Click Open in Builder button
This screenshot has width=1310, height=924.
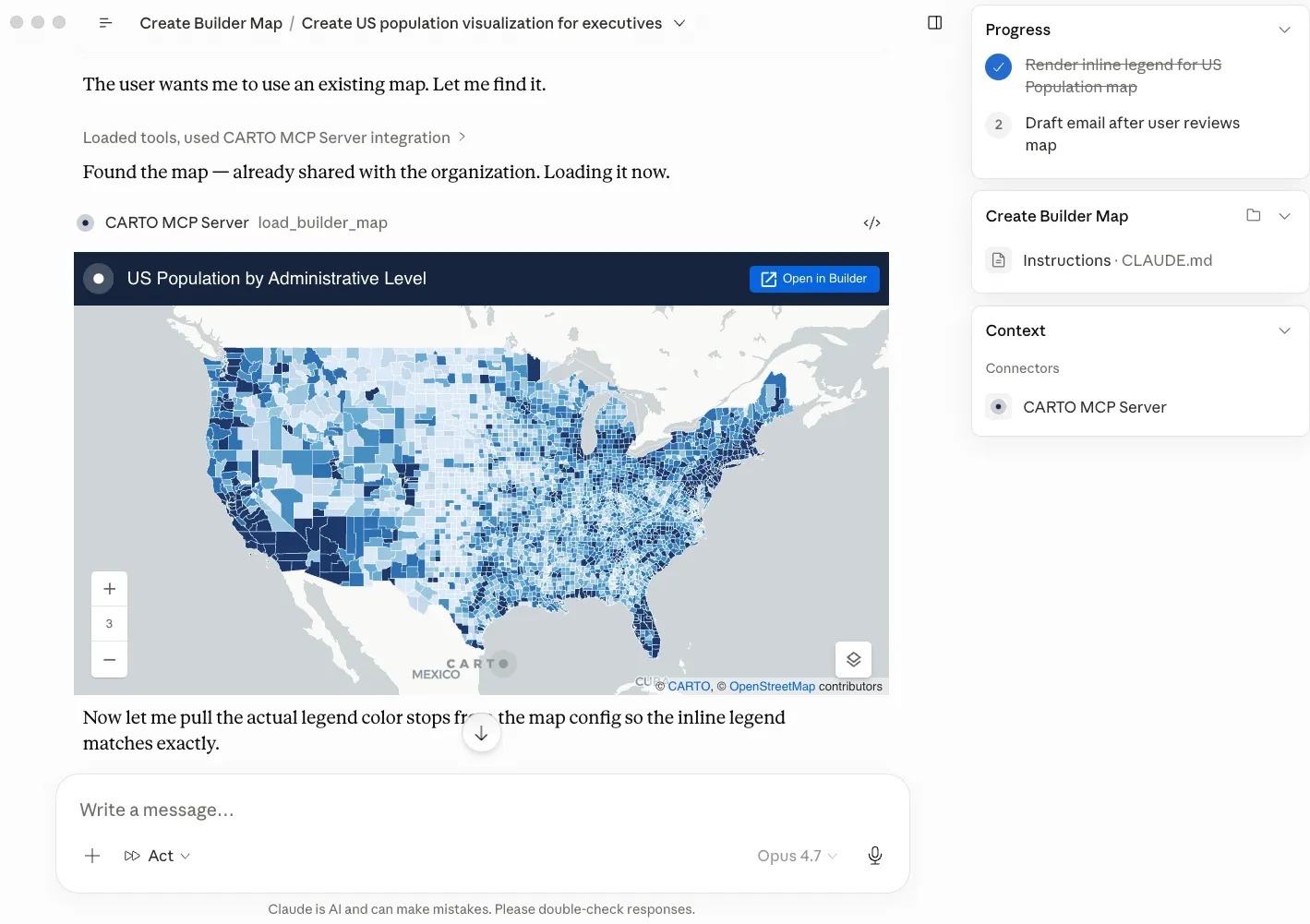[814, 279]
